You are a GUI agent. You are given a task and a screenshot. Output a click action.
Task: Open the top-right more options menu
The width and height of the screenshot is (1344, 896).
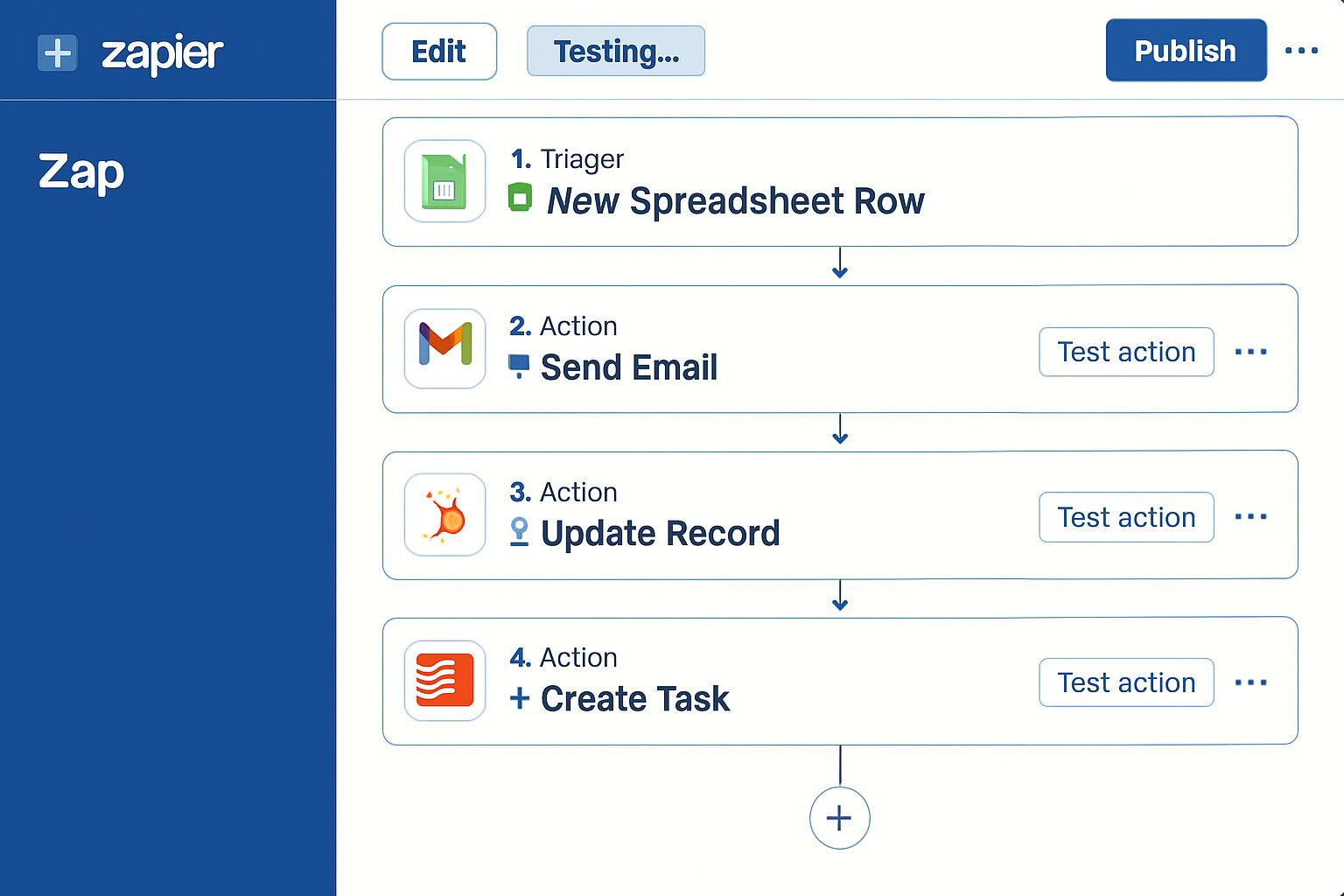point(1301,51)
